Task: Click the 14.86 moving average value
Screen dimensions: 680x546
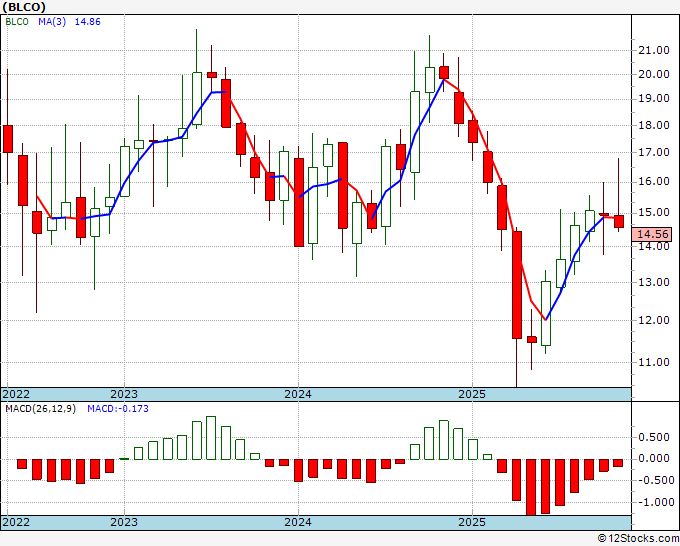Action: coord(88,22)
